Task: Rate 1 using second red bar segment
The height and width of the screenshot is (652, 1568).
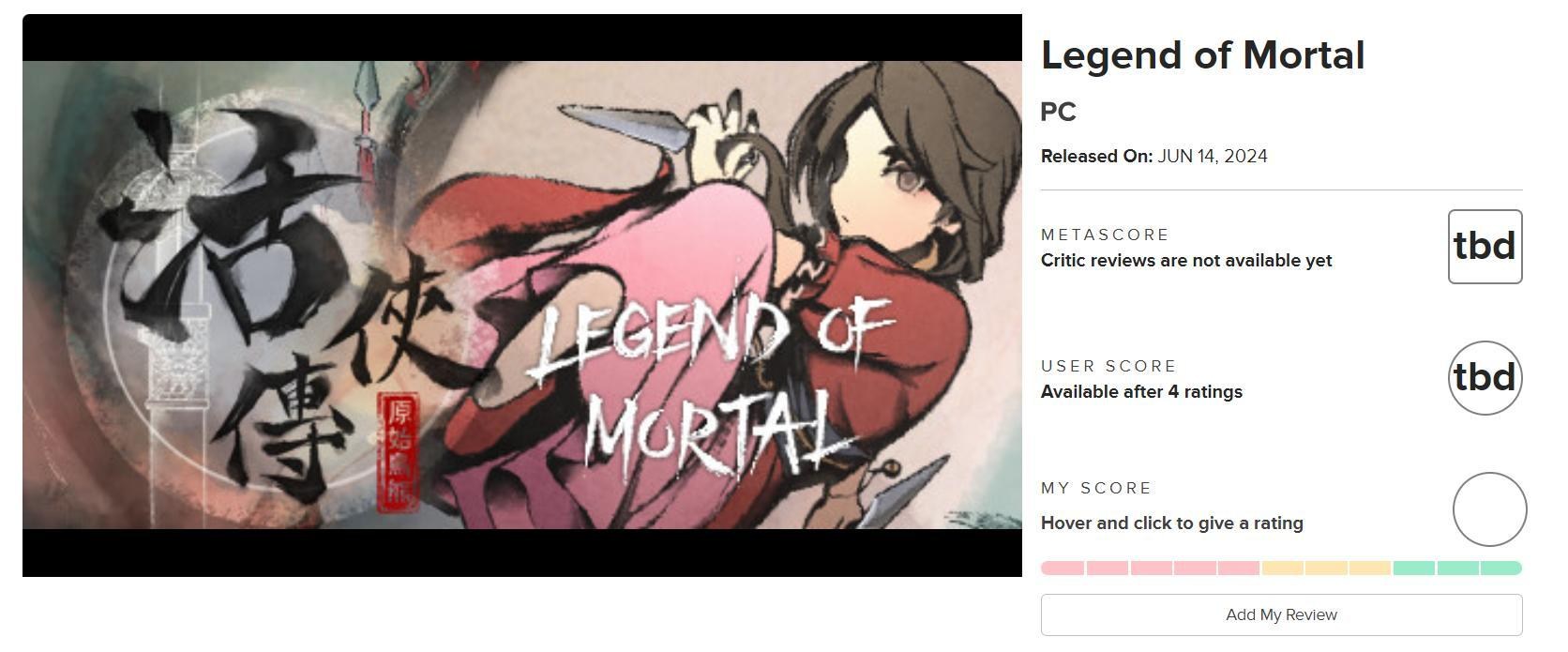Action: coord(1108,568)
